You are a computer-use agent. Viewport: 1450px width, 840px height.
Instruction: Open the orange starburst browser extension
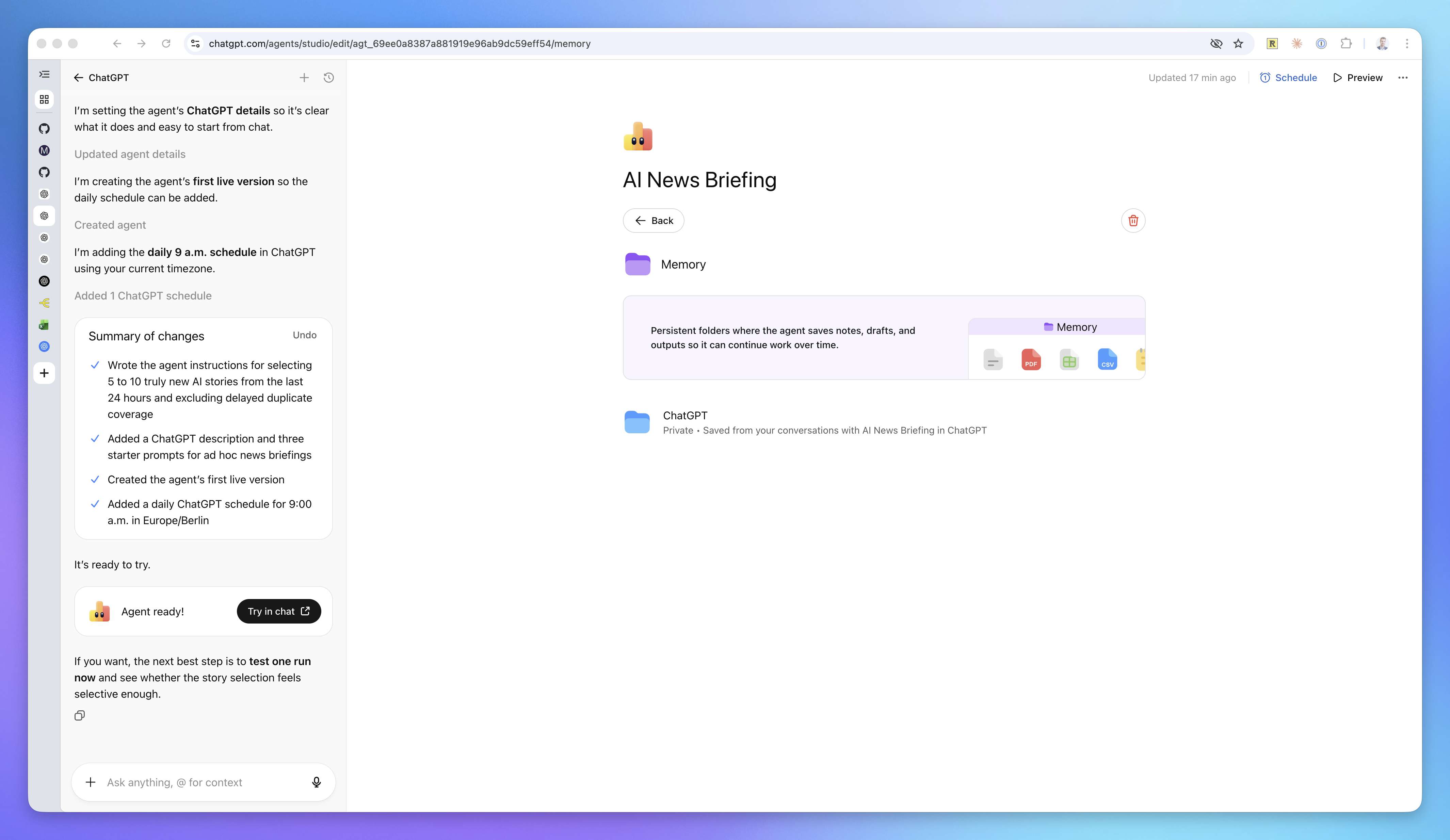point(1297,43)
